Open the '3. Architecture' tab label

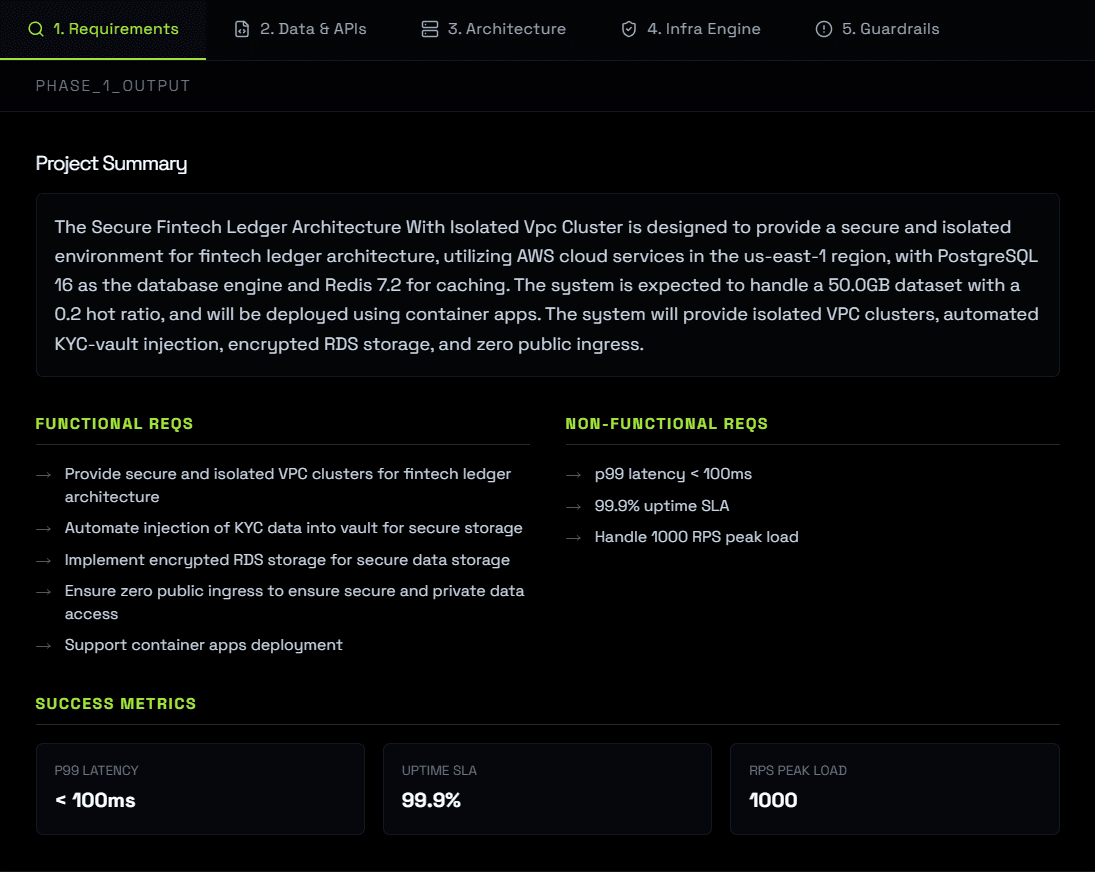pos(506,29)
